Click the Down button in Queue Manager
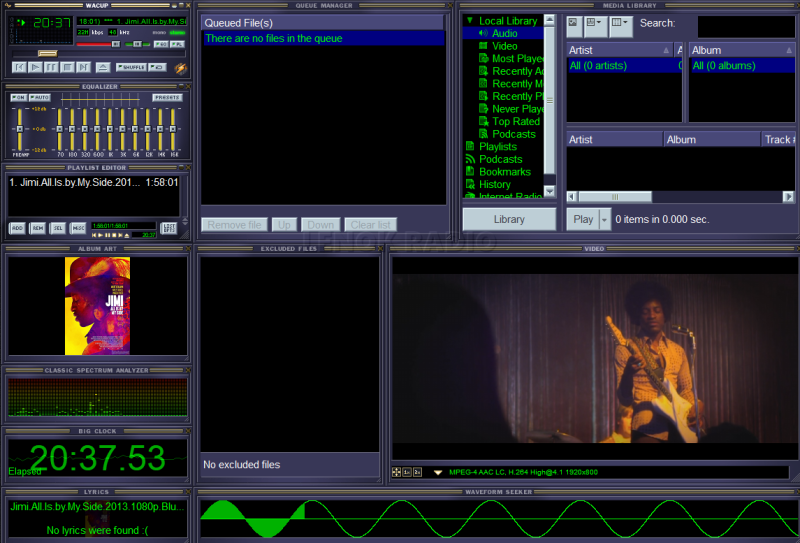The image size is (800, 543). [x=320, y=225]
